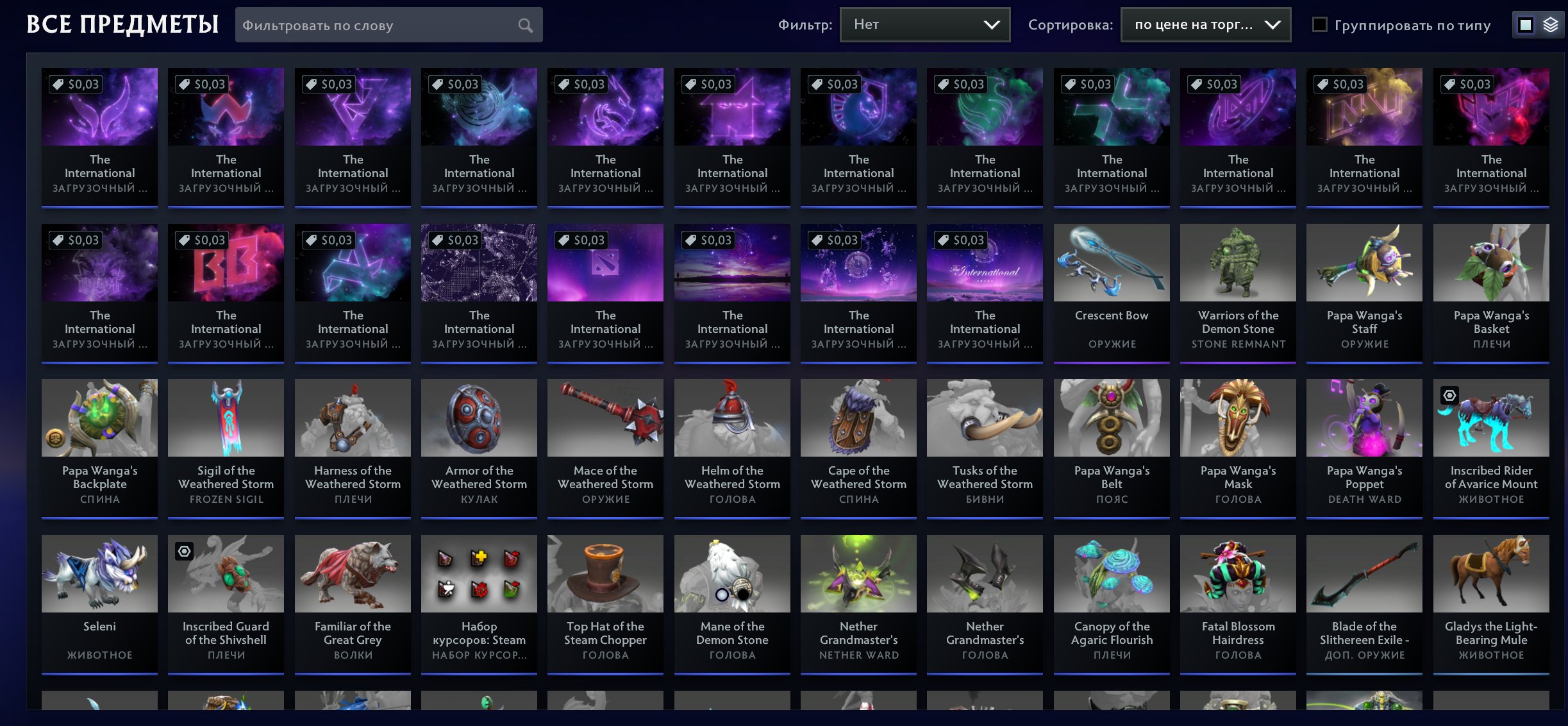1568x726 pixels.
Task: Select Fatal Blossom Hairdress item
Action: tap(1238, 604)
